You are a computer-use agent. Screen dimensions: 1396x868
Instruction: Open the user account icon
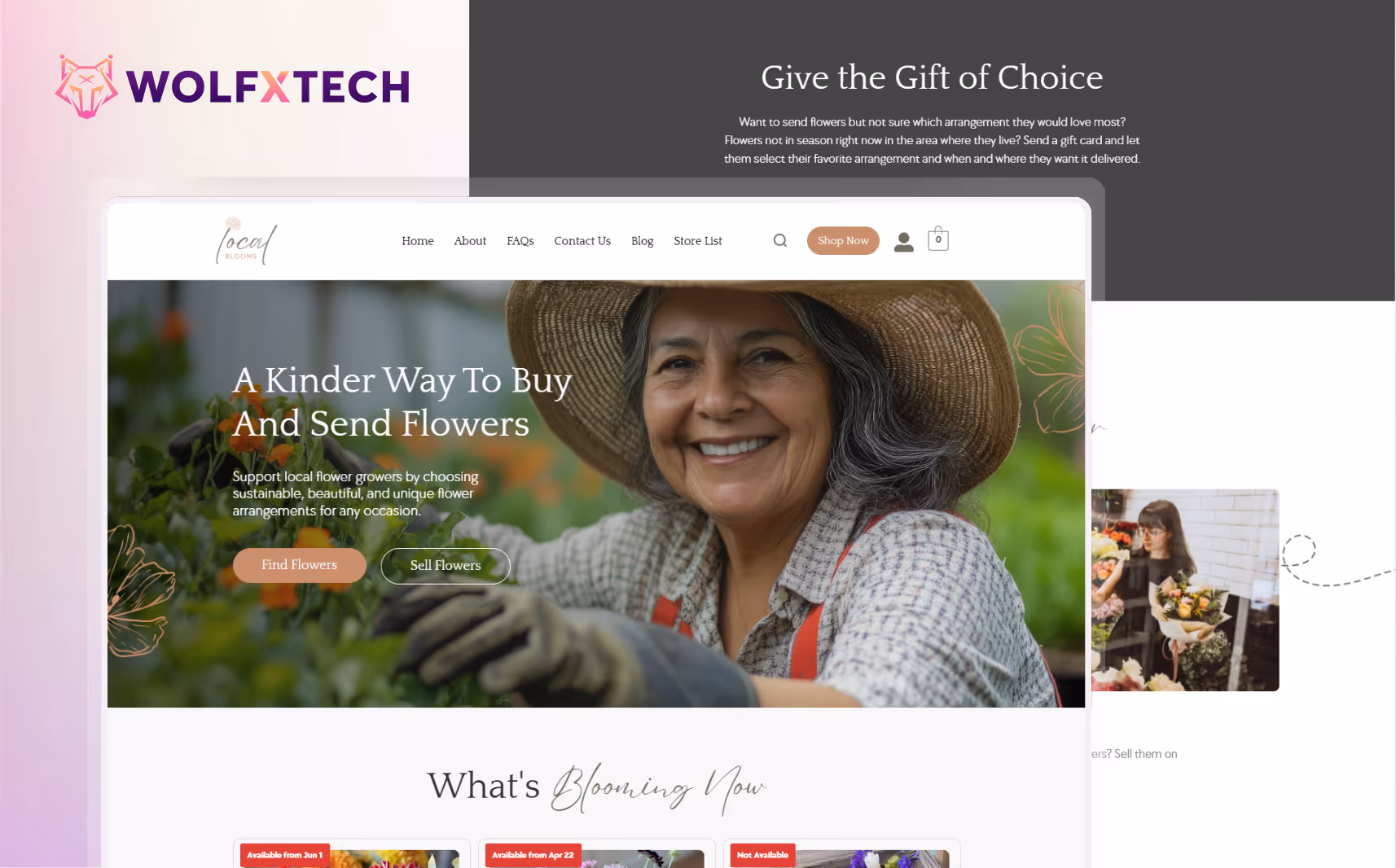903,241
